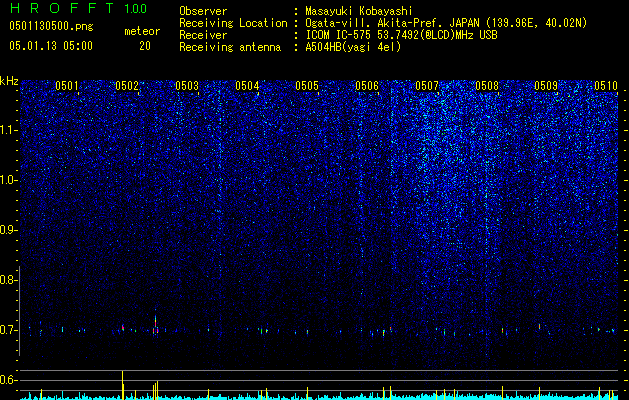The image size is (629, 400).
Task: Click the Receiving antenna value A504HB
Action: [323, 47]
